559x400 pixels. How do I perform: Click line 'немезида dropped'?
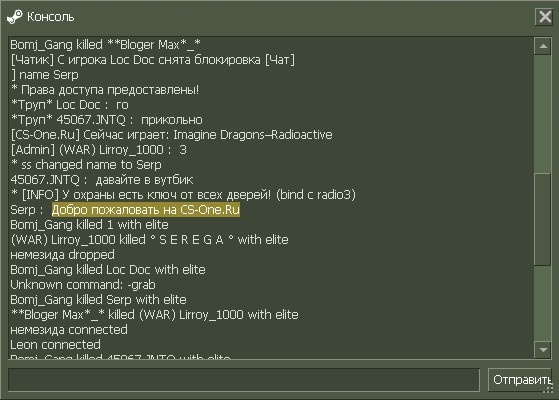[x=63, y=255]
